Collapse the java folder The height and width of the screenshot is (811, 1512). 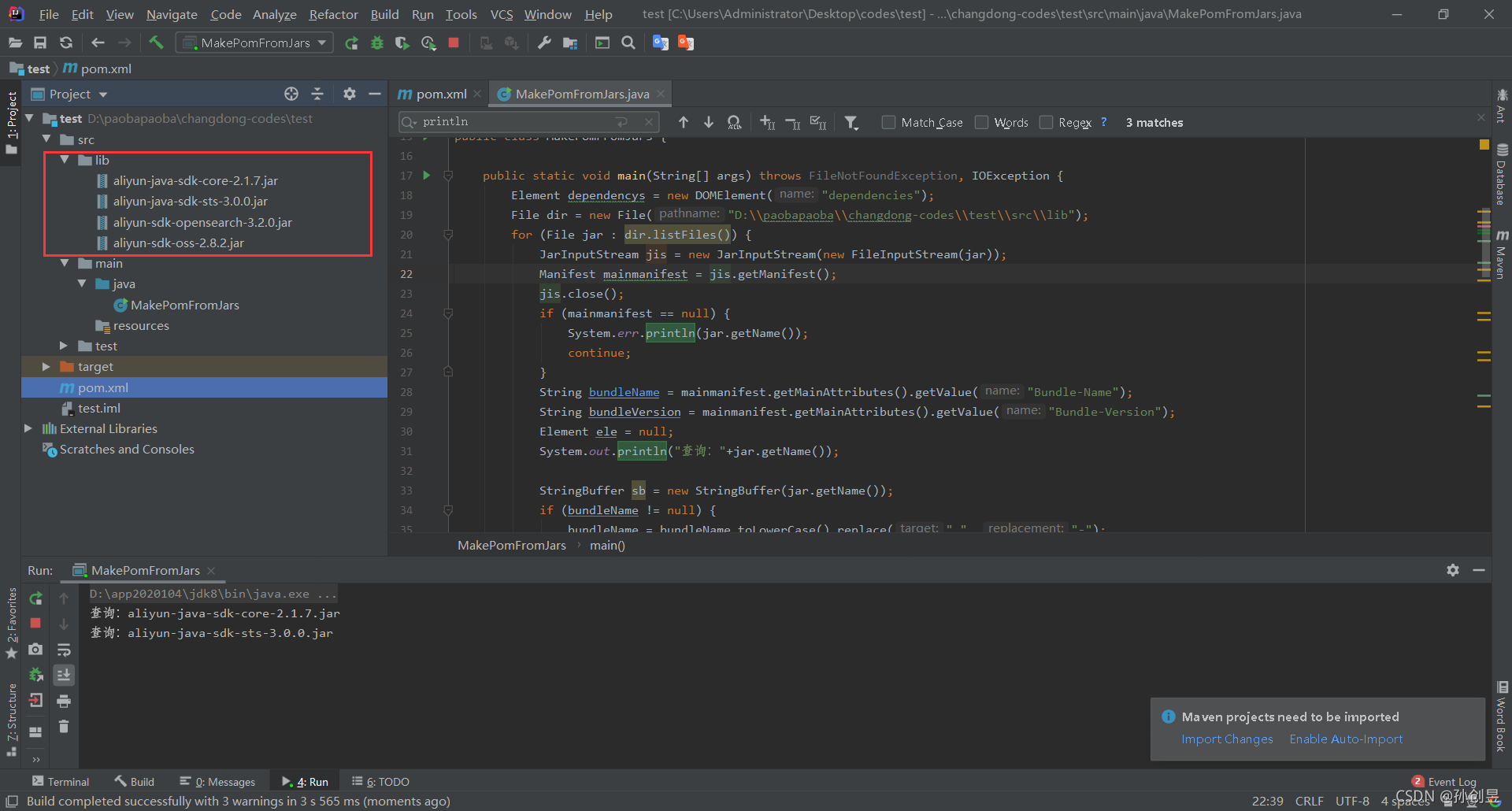pyautogui.click(x=82, y=283)
